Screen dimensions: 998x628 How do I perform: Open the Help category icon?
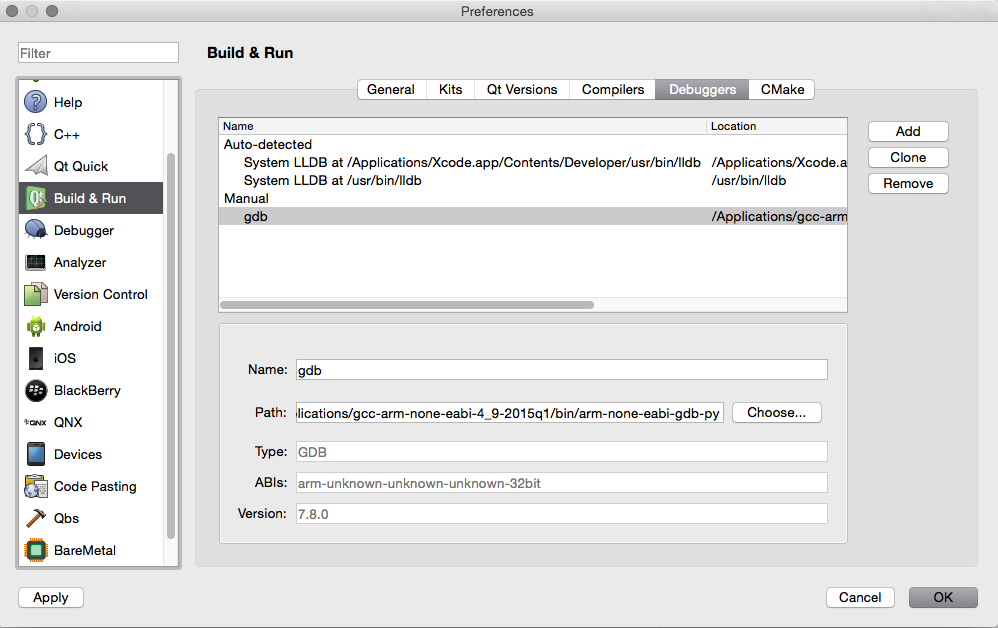pyautogui.click(x=36, y=102)
